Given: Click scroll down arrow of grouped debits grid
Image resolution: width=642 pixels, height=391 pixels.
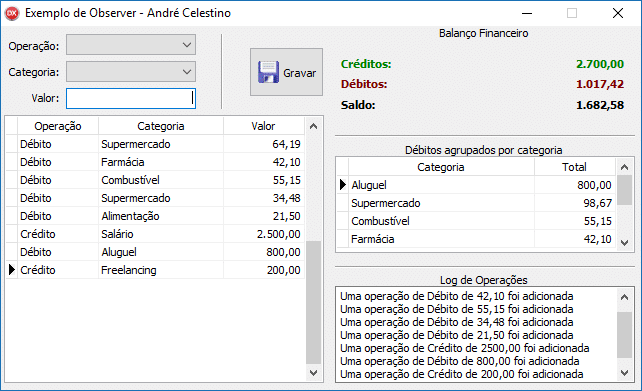Looking at the screenshot, I should click(624, 242).
